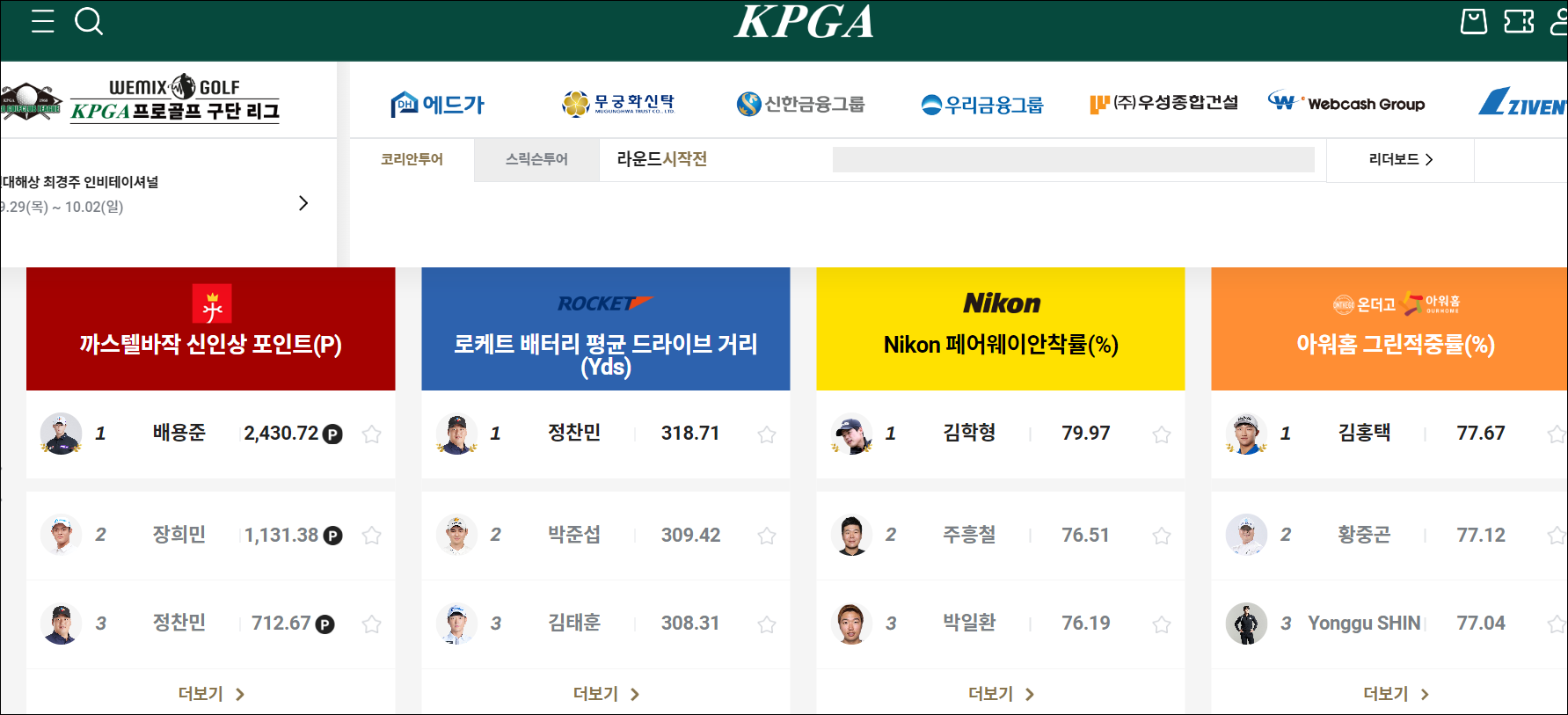Viewport: 1568px width, 715px height.
Task: Click the 아워홈 그린적중률 header
Action: tap(1389, 328)
